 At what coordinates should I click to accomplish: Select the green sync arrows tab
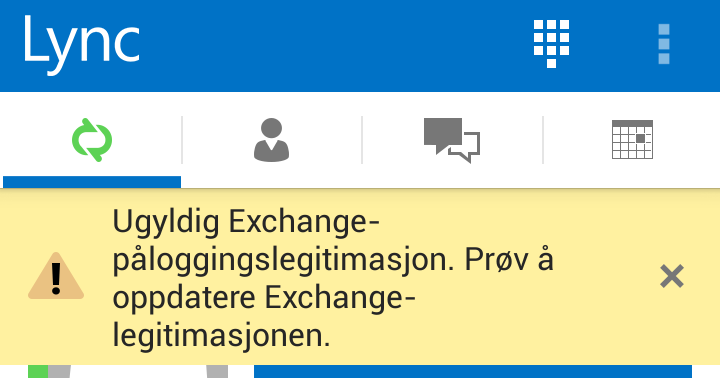pos(92,140)
